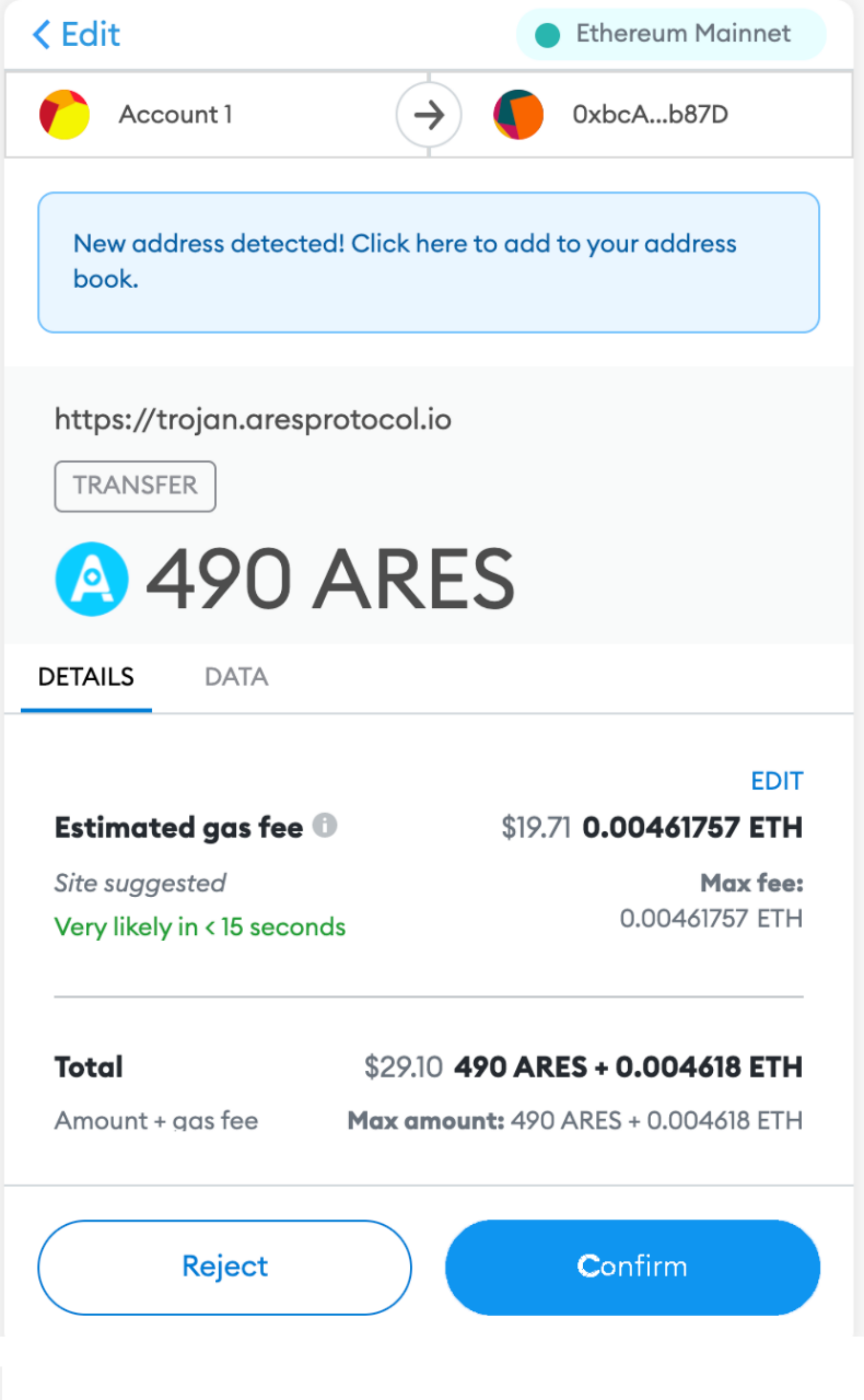Click the TRANSFER label badge

click(135, 486)
